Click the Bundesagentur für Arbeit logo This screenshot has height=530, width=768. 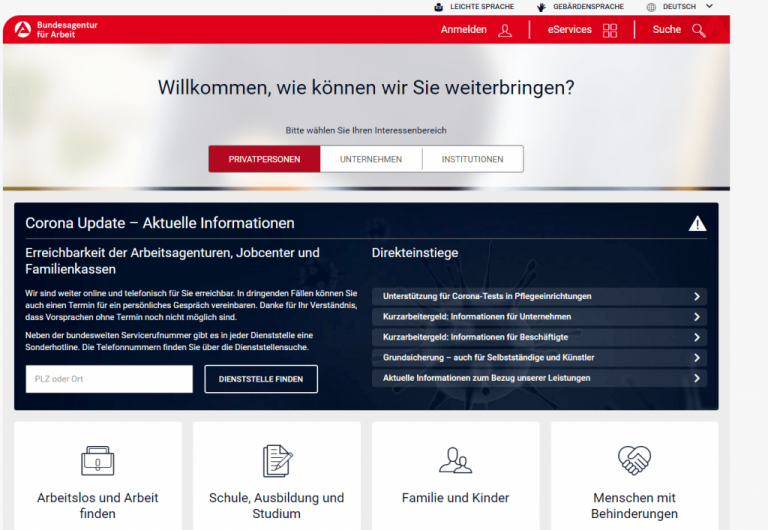click(55, 29)
